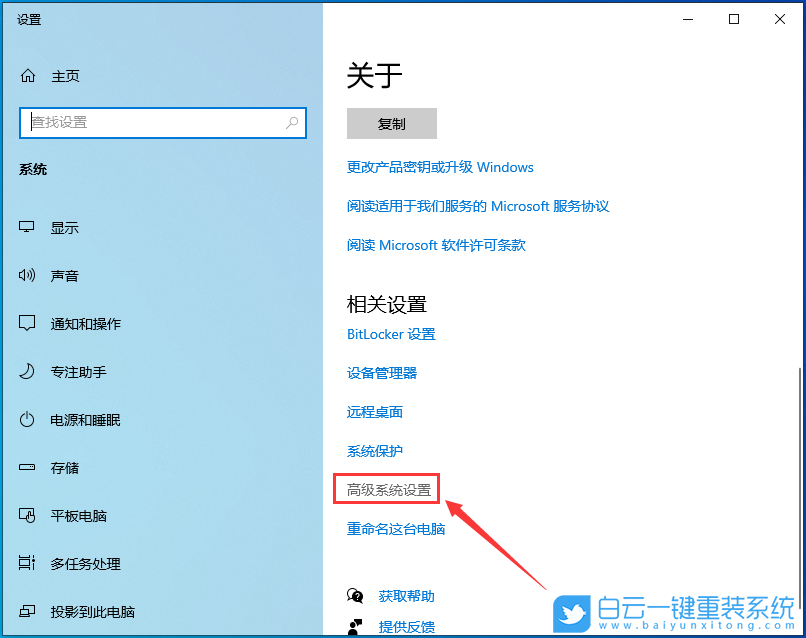Image resolution: width=806 pixels, height=638 pixels.
Task: Select the 多任务处理 icon
Action: click(29, 563)
